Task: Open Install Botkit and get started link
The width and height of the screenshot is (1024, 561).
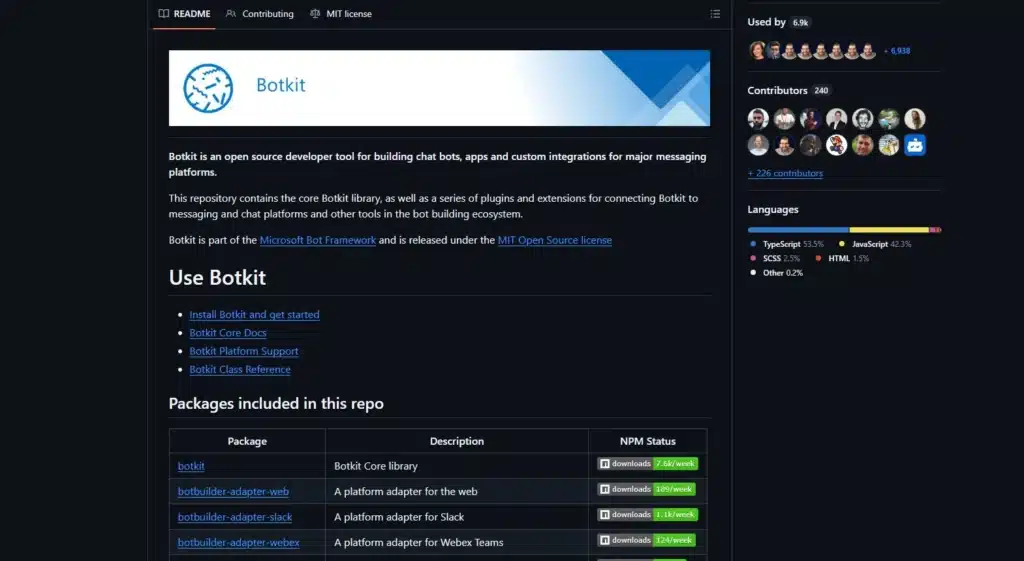Action: [x=254, y=314]
